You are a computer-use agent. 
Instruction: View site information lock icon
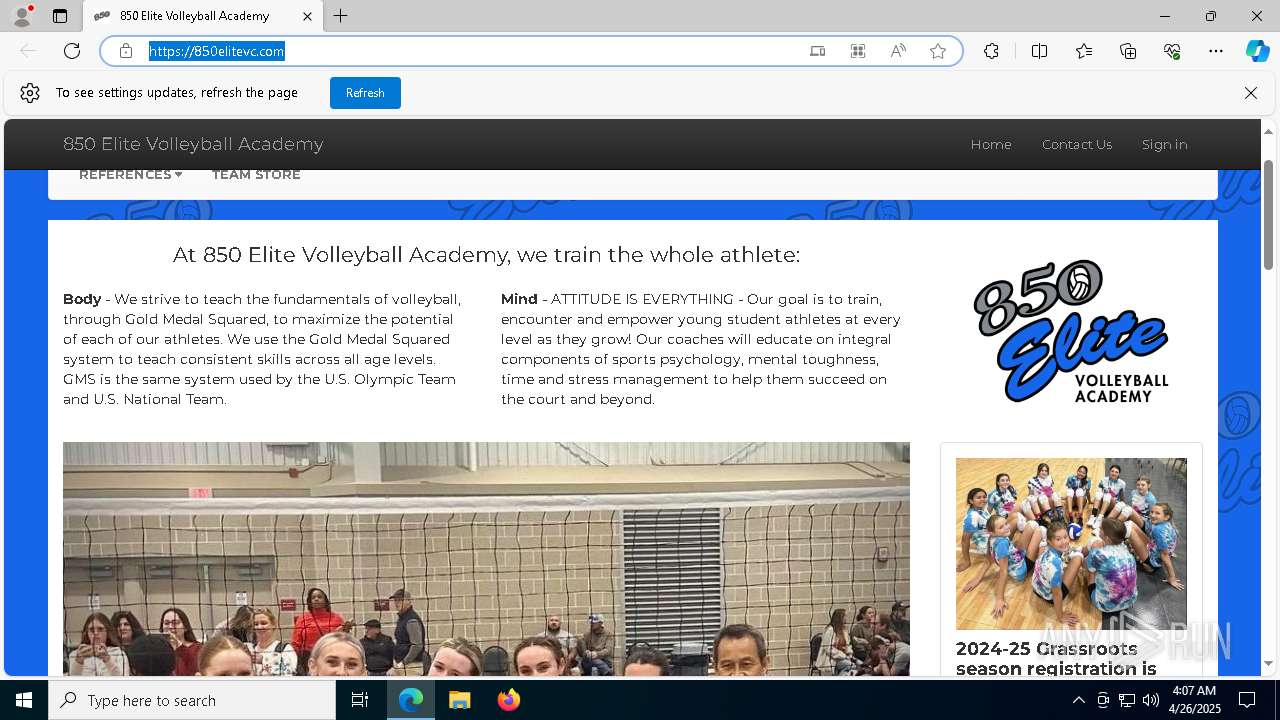click(x=126, y=51)
